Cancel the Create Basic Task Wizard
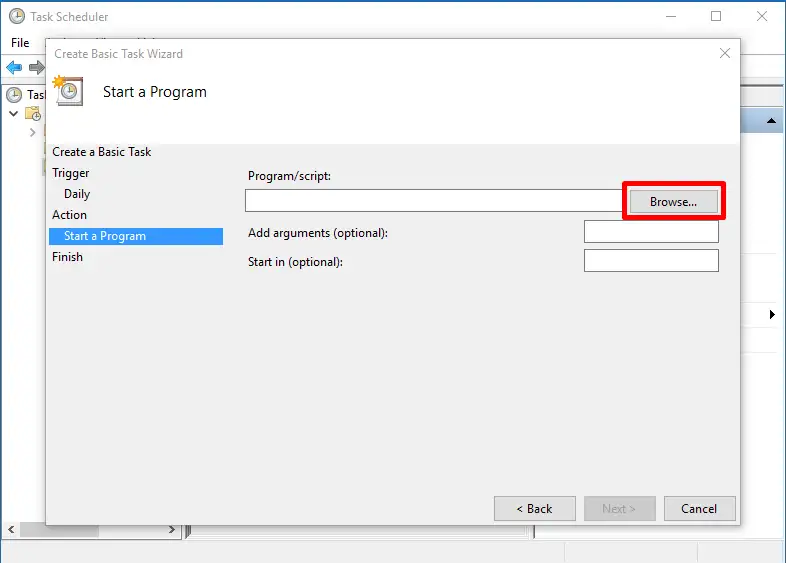This screenshot has width=786, height=563. [699, 508]
